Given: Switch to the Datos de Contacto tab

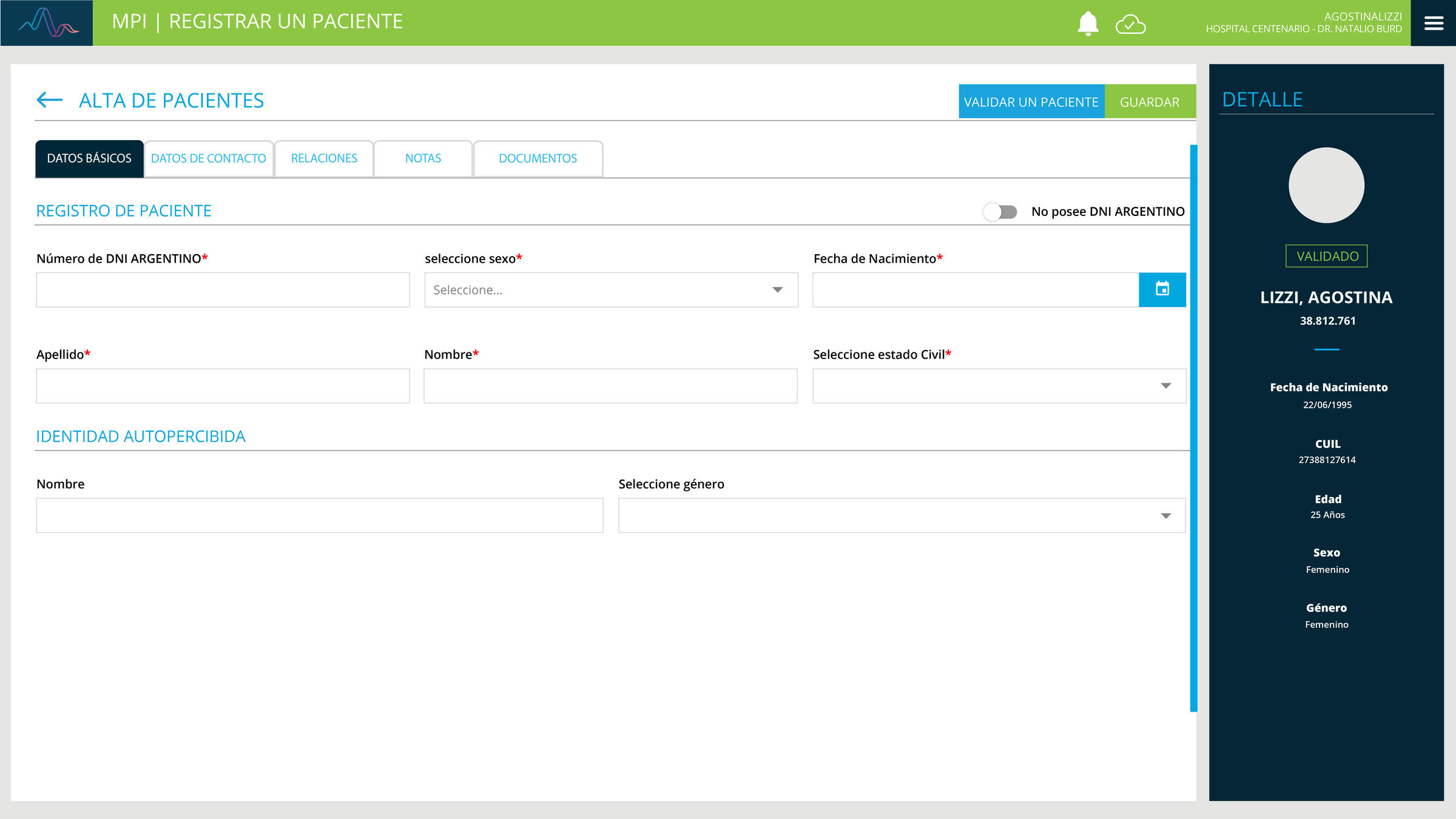Looking at the screenshot, I should pyautogui.click(x=208, y=158).
